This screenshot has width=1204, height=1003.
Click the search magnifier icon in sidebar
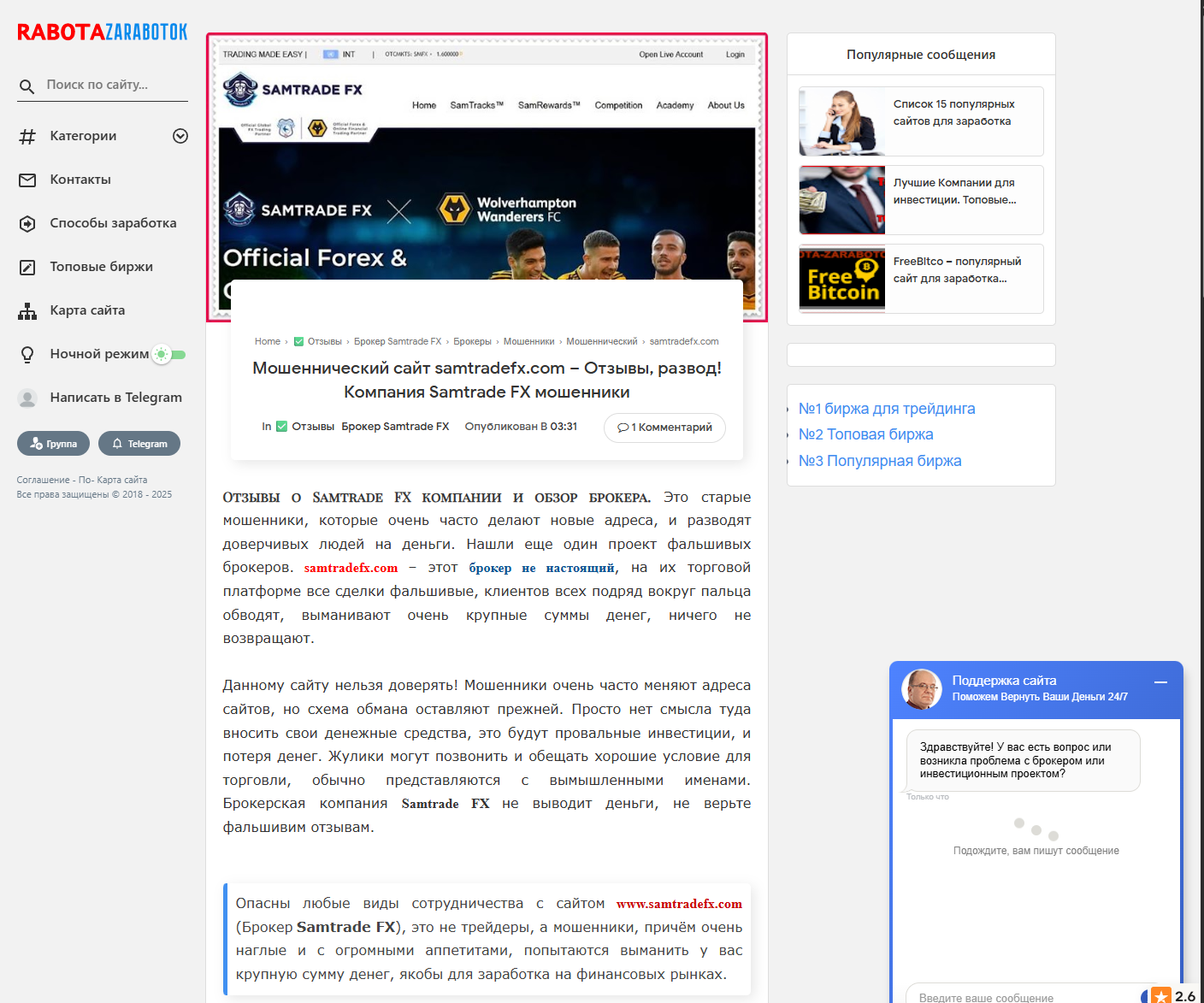27,86
